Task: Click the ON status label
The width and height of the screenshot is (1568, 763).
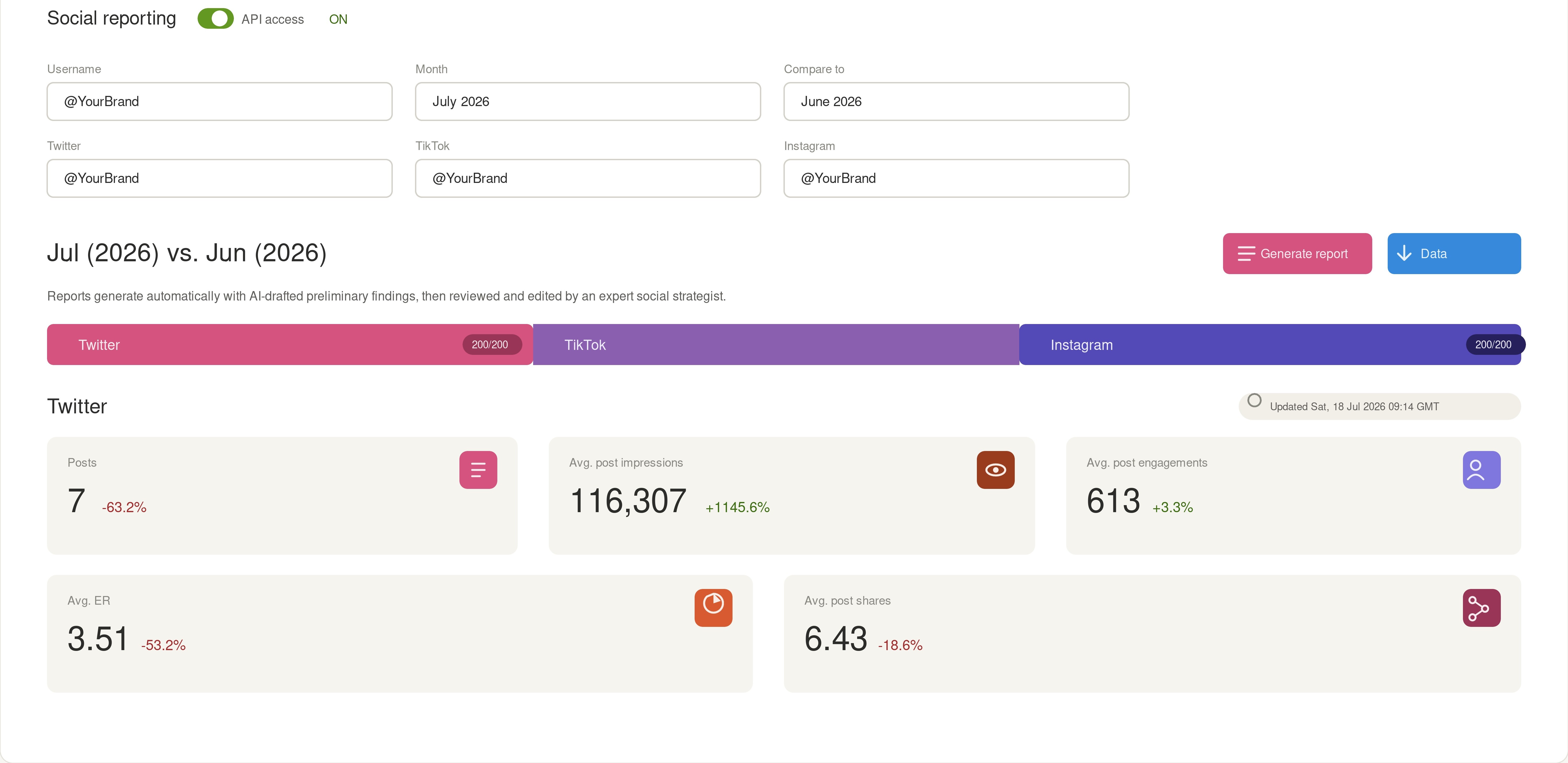Action: 338,20
